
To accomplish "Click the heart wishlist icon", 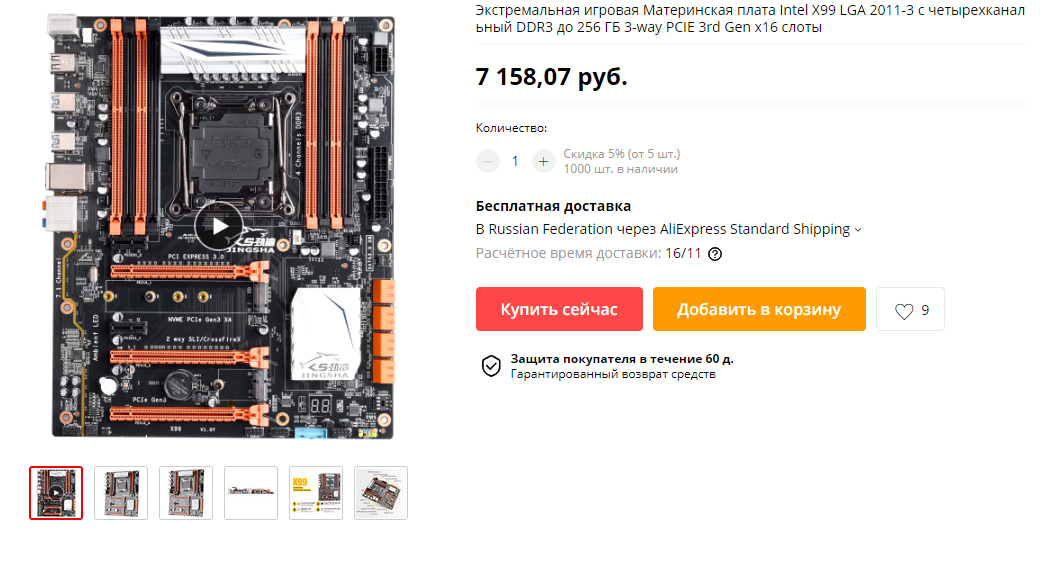I will (x=904, y=311).
